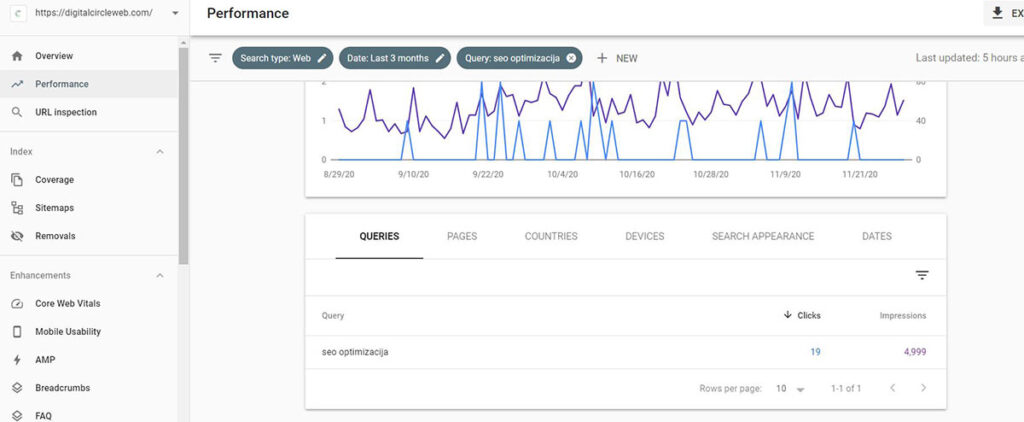Click the Export download icon
1024x422 pixels.
[996, 13]
